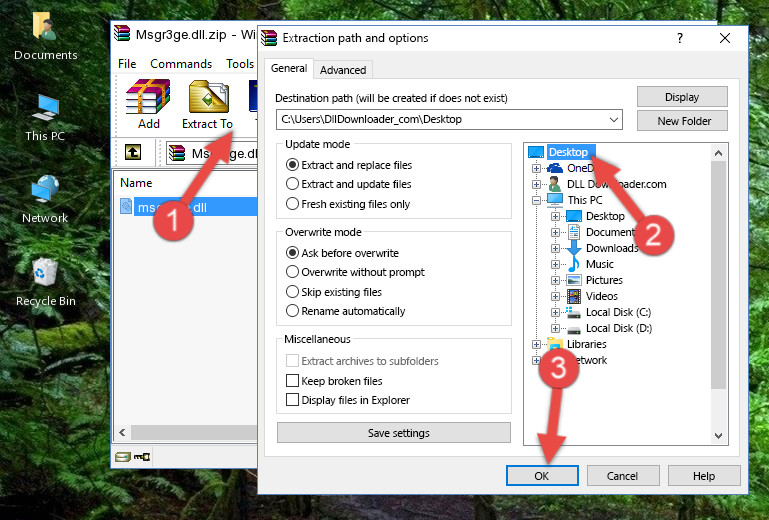Click the WinRAR books icon in address bar
Viewport: 769px width, 520px height.
[x=177, y=153]
